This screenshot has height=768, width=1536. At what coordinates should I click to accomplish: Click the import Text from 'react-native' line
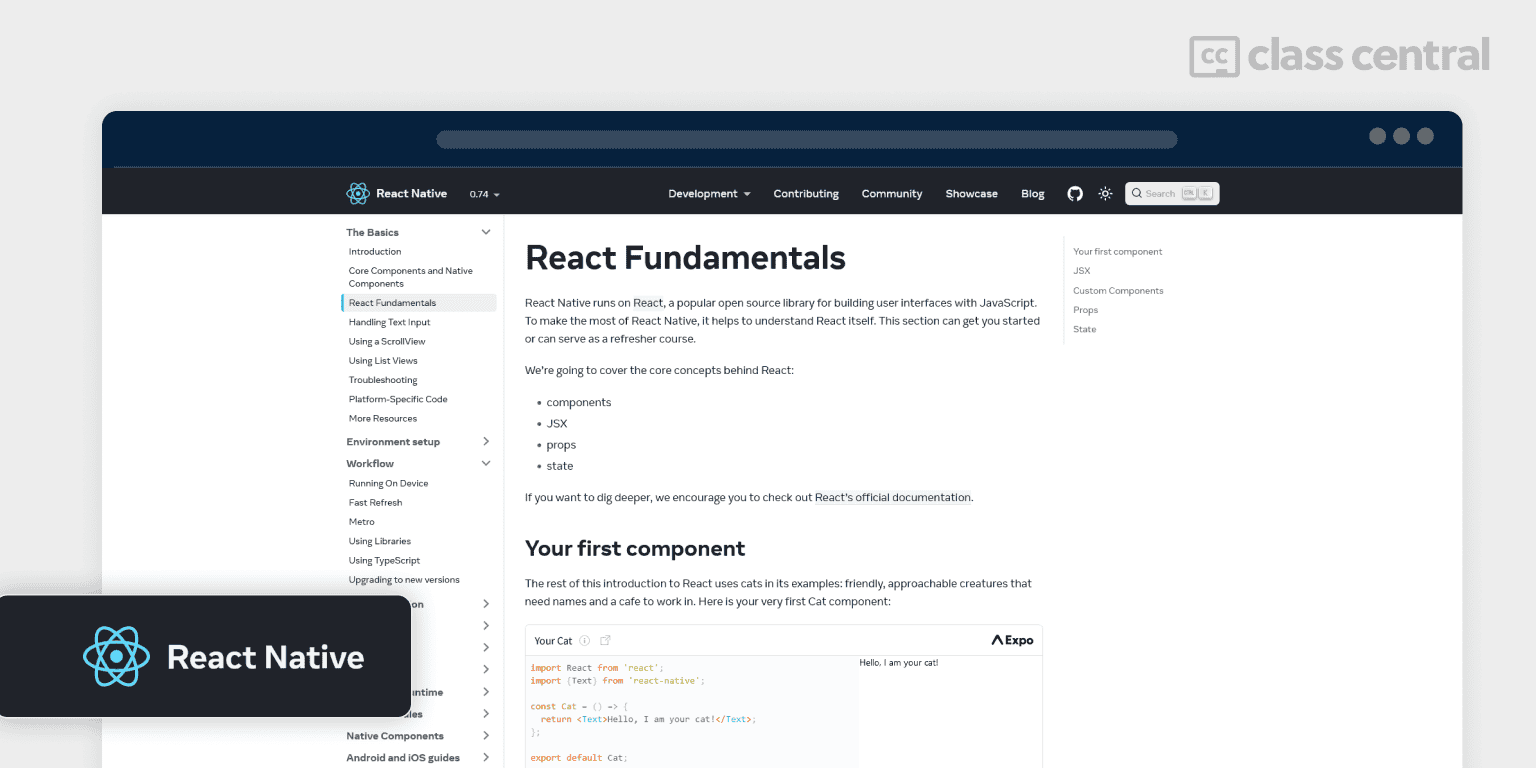(x=618, y=681)
